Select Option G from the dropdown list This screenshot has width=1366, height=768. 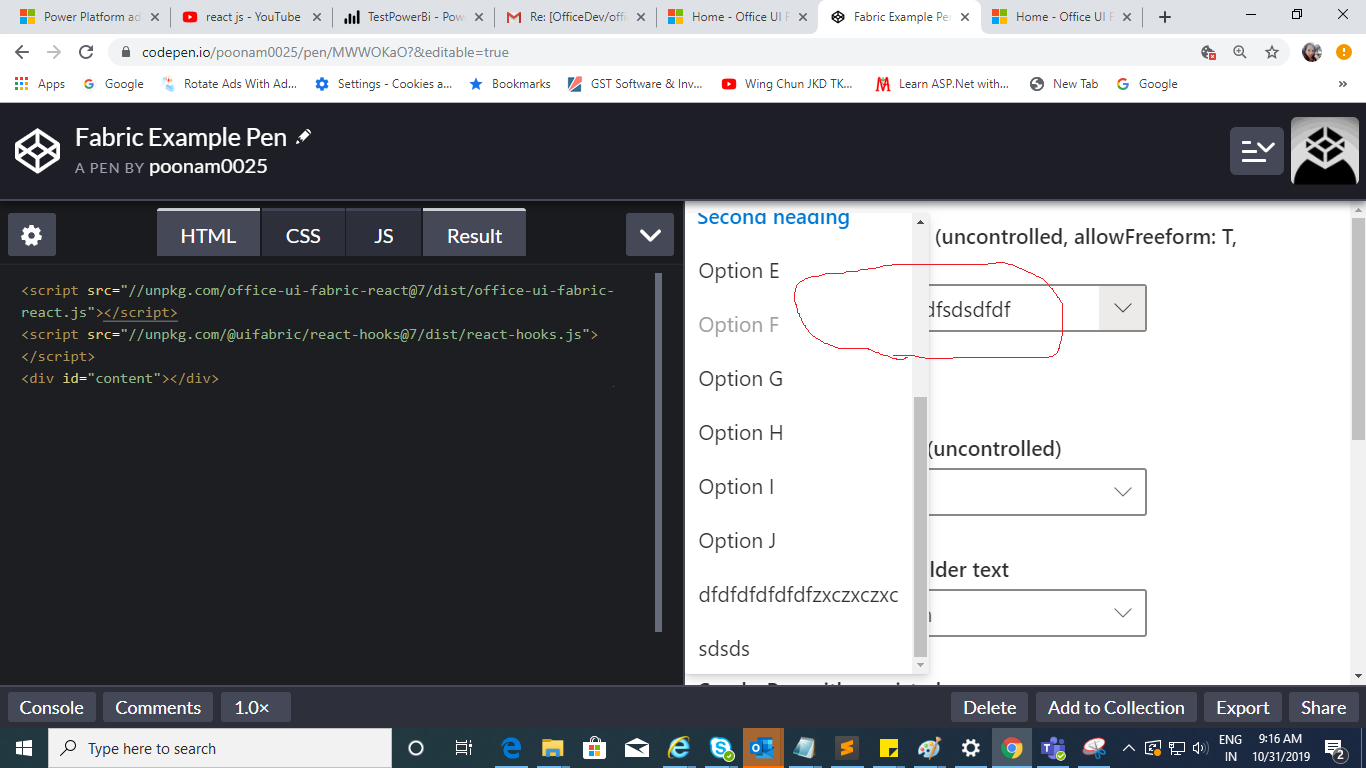click(x=739, y=378)
